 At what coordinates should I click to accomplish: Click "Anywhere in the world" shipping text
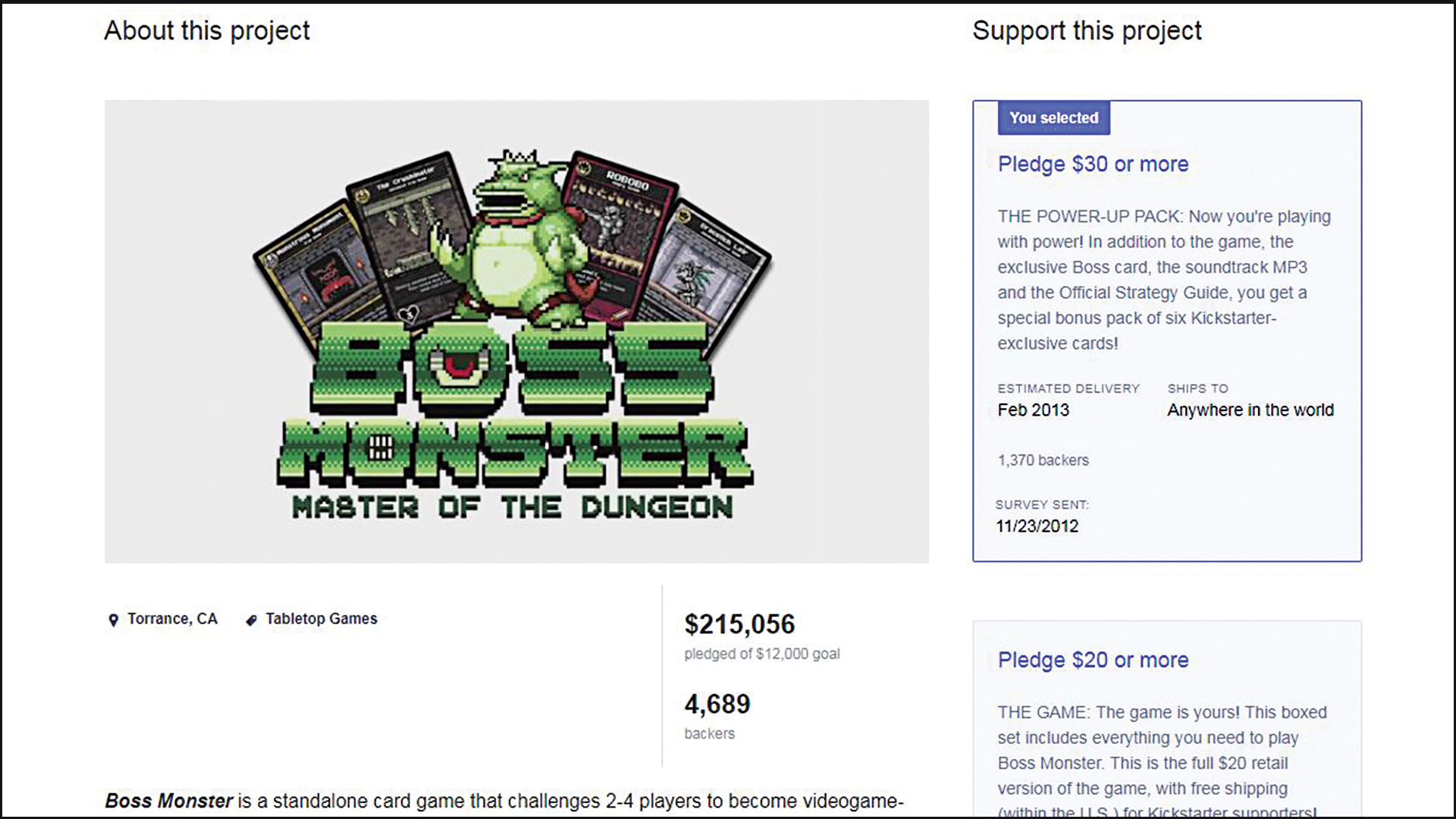point(1250,410)
